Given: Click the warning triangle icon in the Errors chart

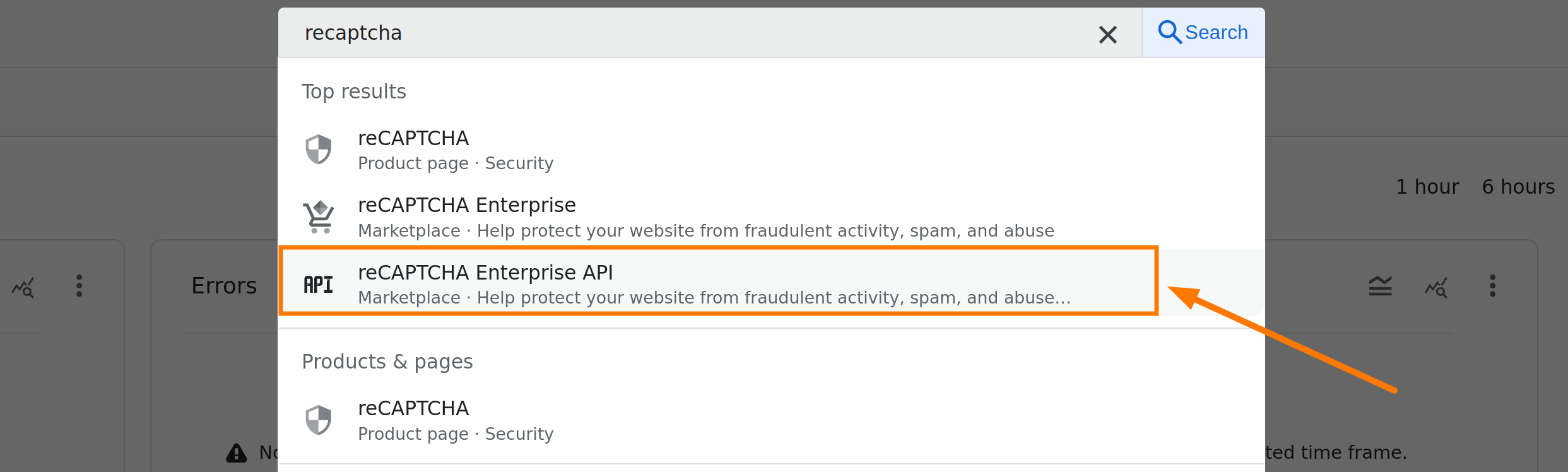Looking at the screenshot, I should pyautogui.click(x=237, y=452).
